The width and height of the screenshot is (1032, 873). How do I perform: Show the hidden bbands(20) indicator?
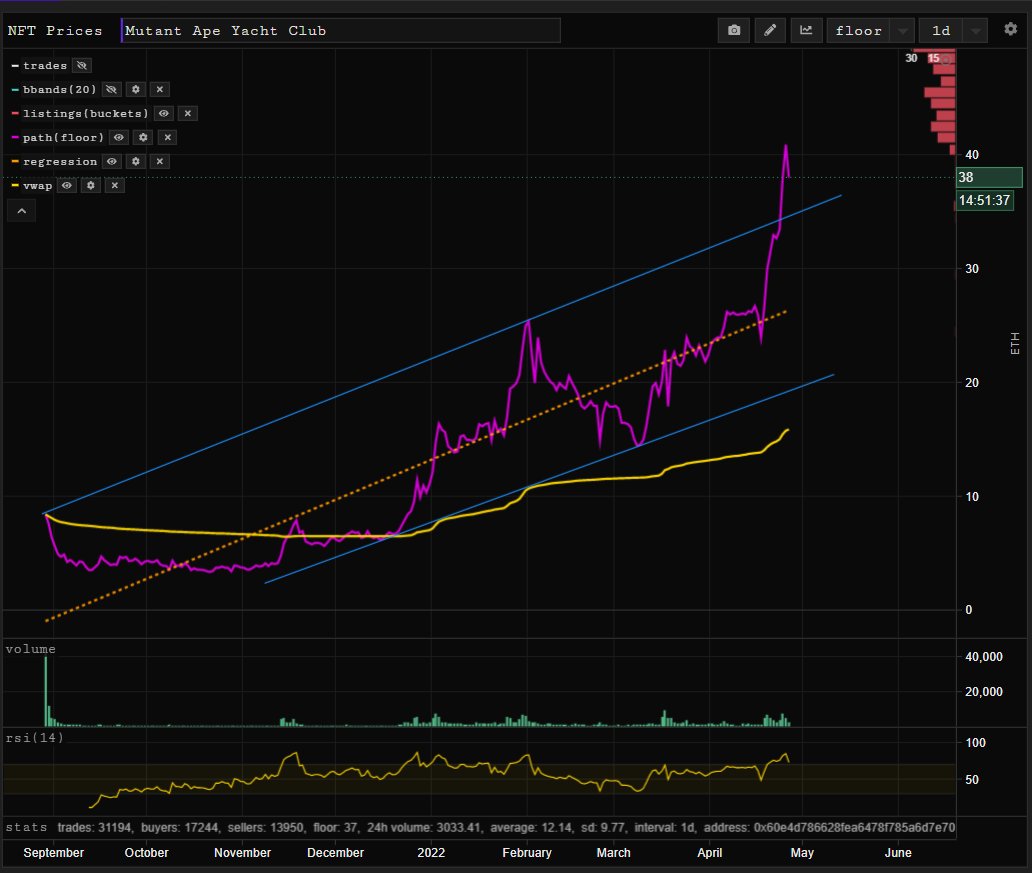111,89
